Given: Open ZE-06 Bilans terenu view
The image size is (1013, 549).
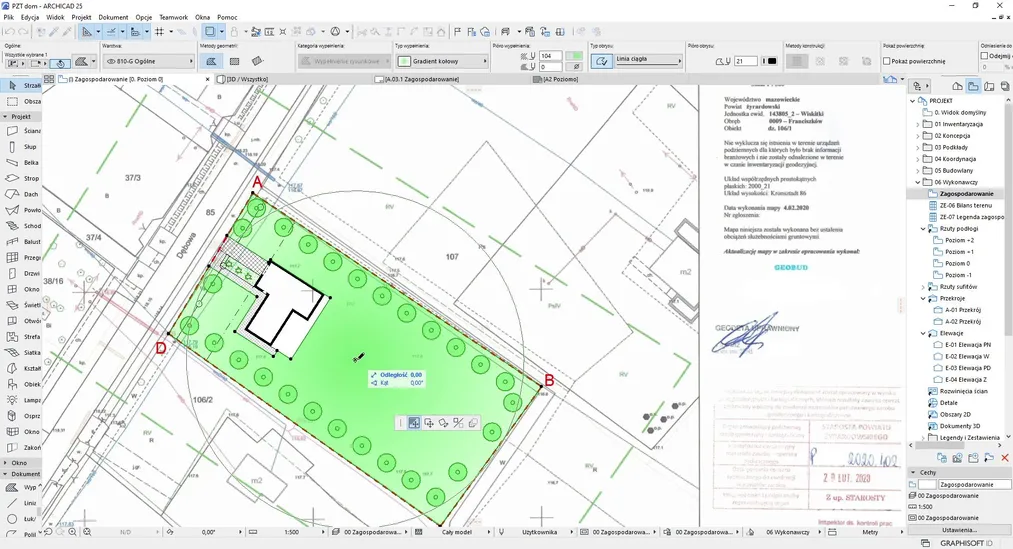Looking at the screenshot, I should pos(965,205).
